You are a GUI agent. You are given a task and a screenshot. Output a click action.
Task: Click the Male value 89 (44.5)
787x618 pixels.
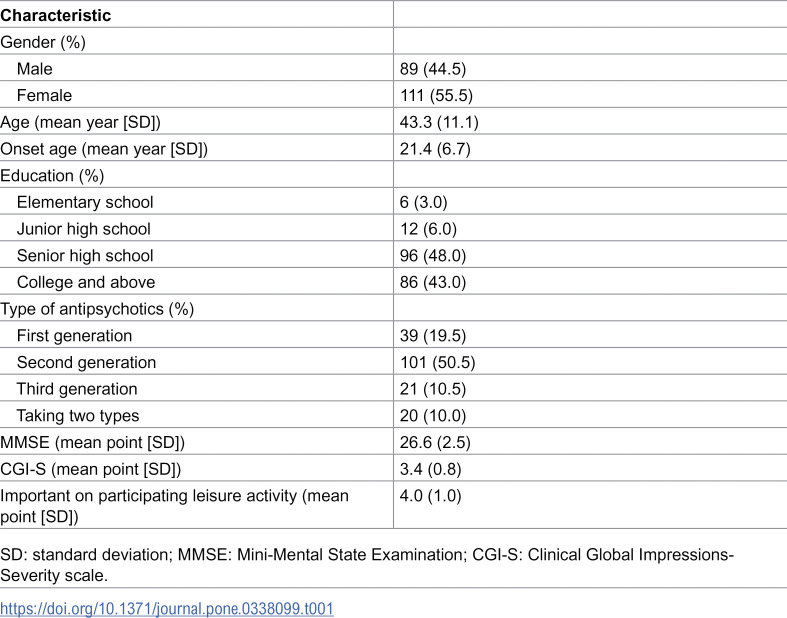[433, 69]
